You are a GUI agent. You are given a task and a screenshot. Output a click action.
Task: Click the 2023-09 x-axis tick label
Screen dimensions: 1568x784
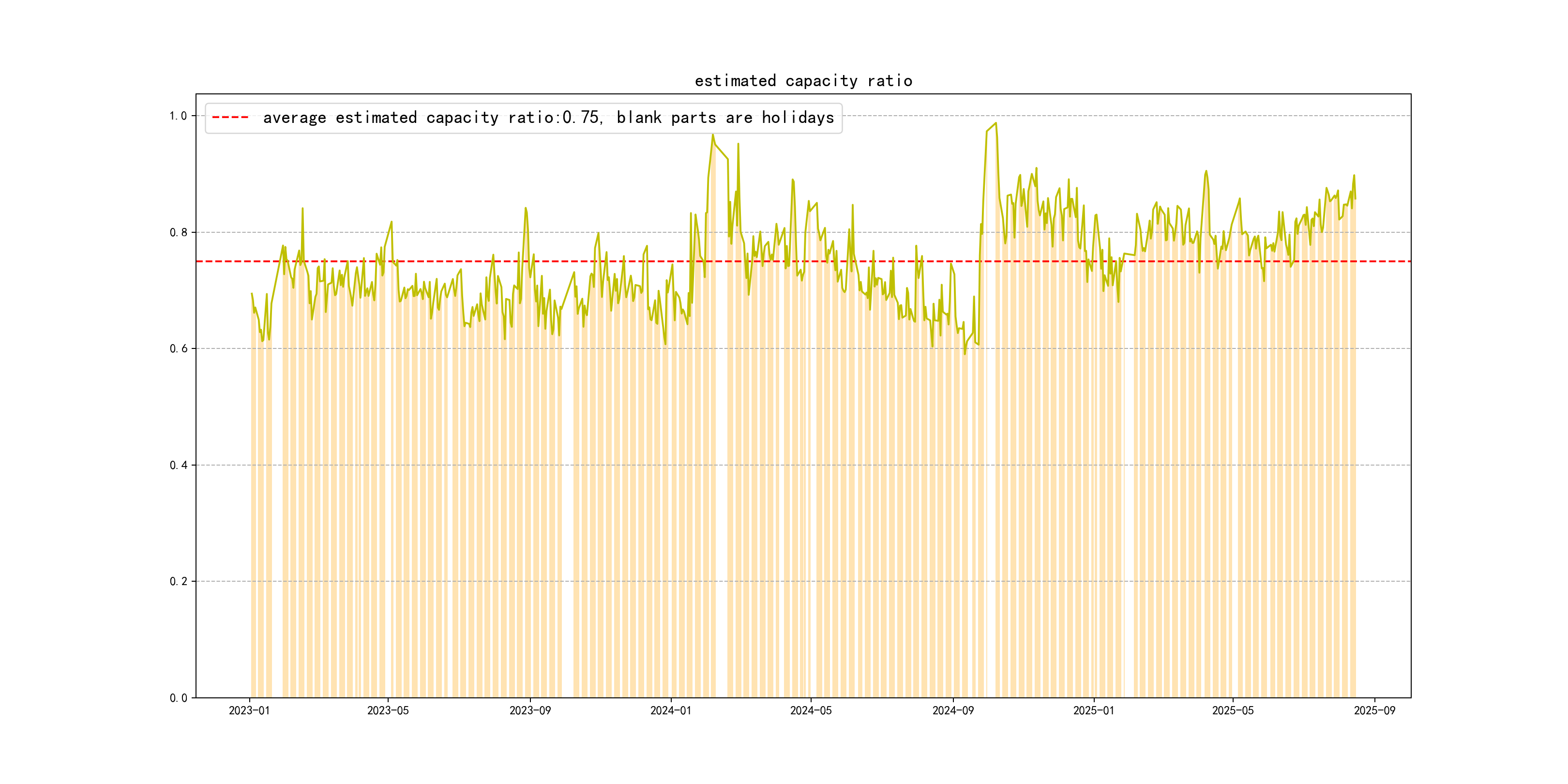(529, 710)
